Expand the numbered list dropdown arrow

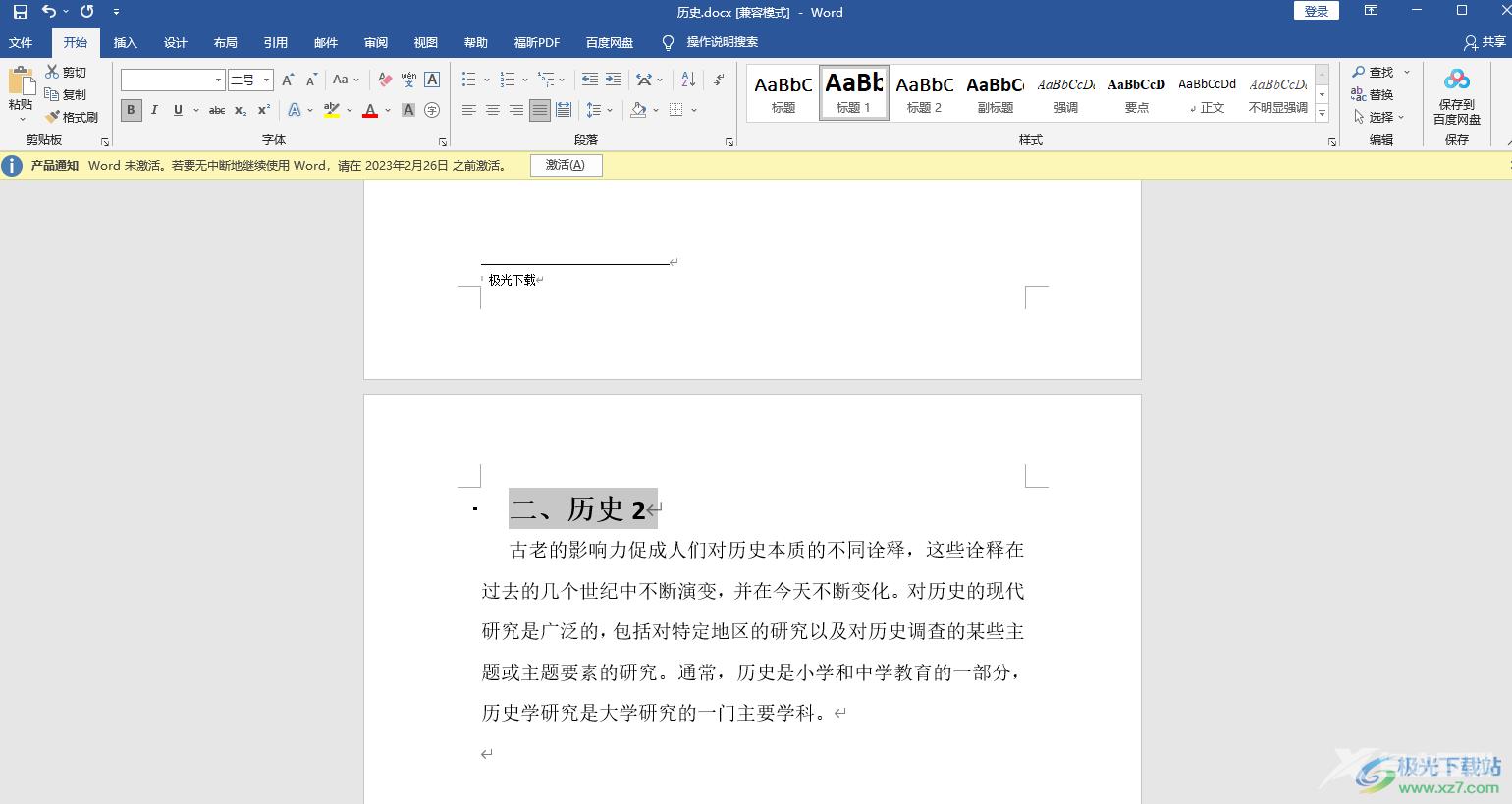[524, 80]
